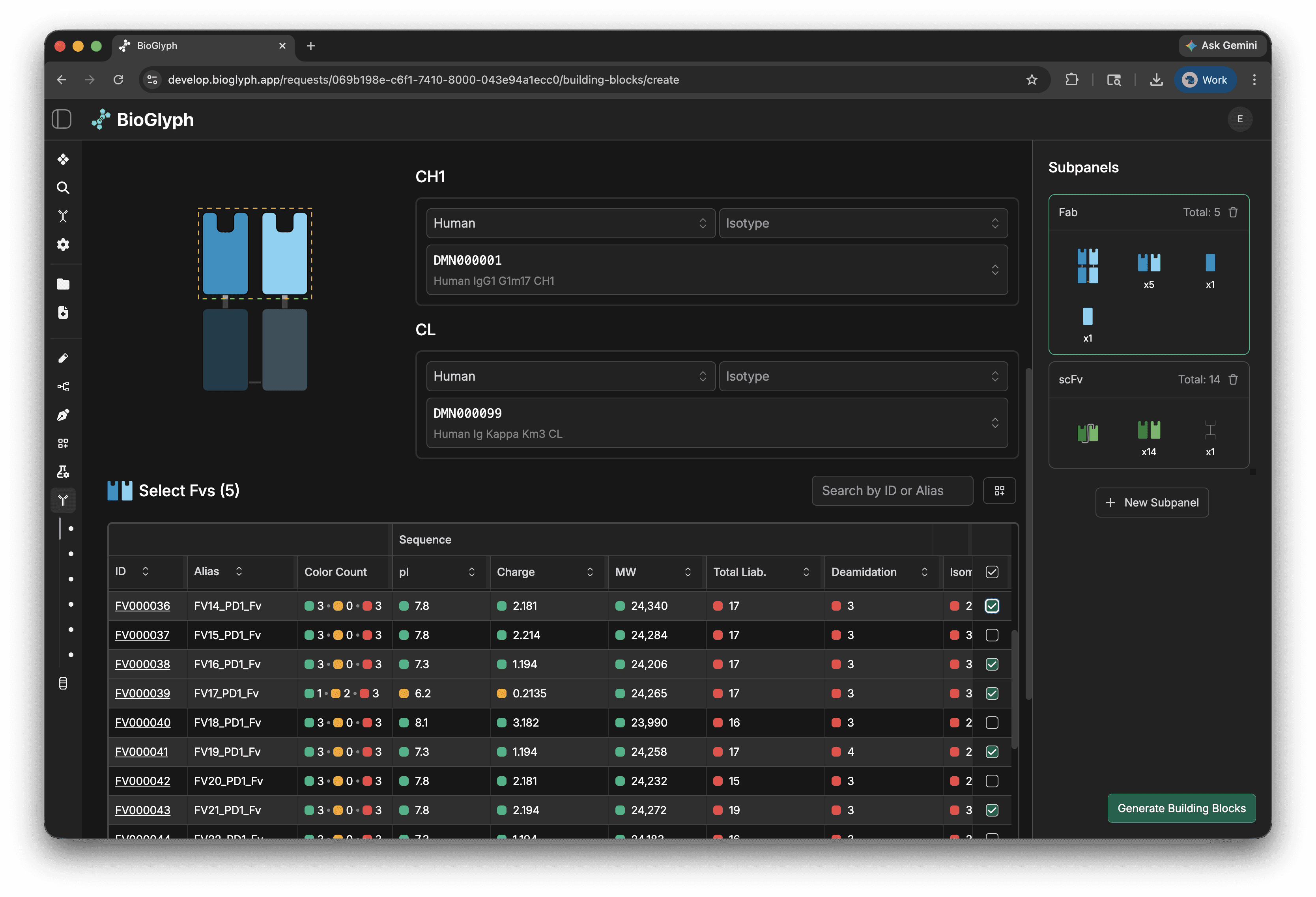
Task: Check the FV000037 row checkbox
Action: (991, 635)
